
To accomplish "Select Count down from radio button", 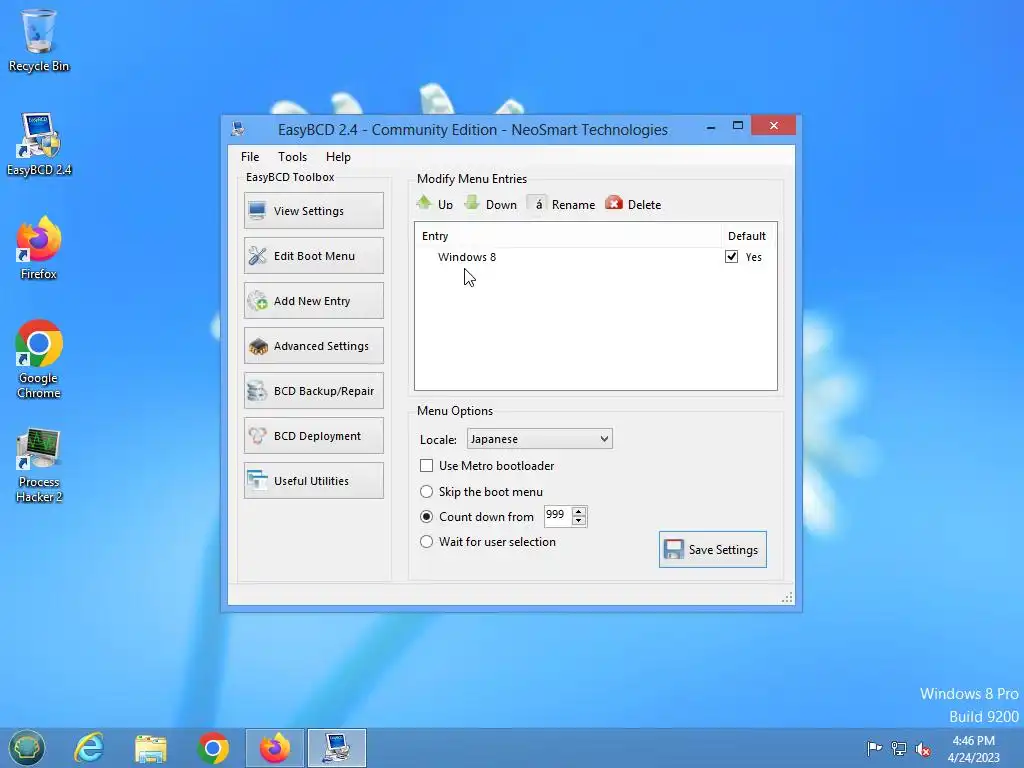I will pos(426,517).
